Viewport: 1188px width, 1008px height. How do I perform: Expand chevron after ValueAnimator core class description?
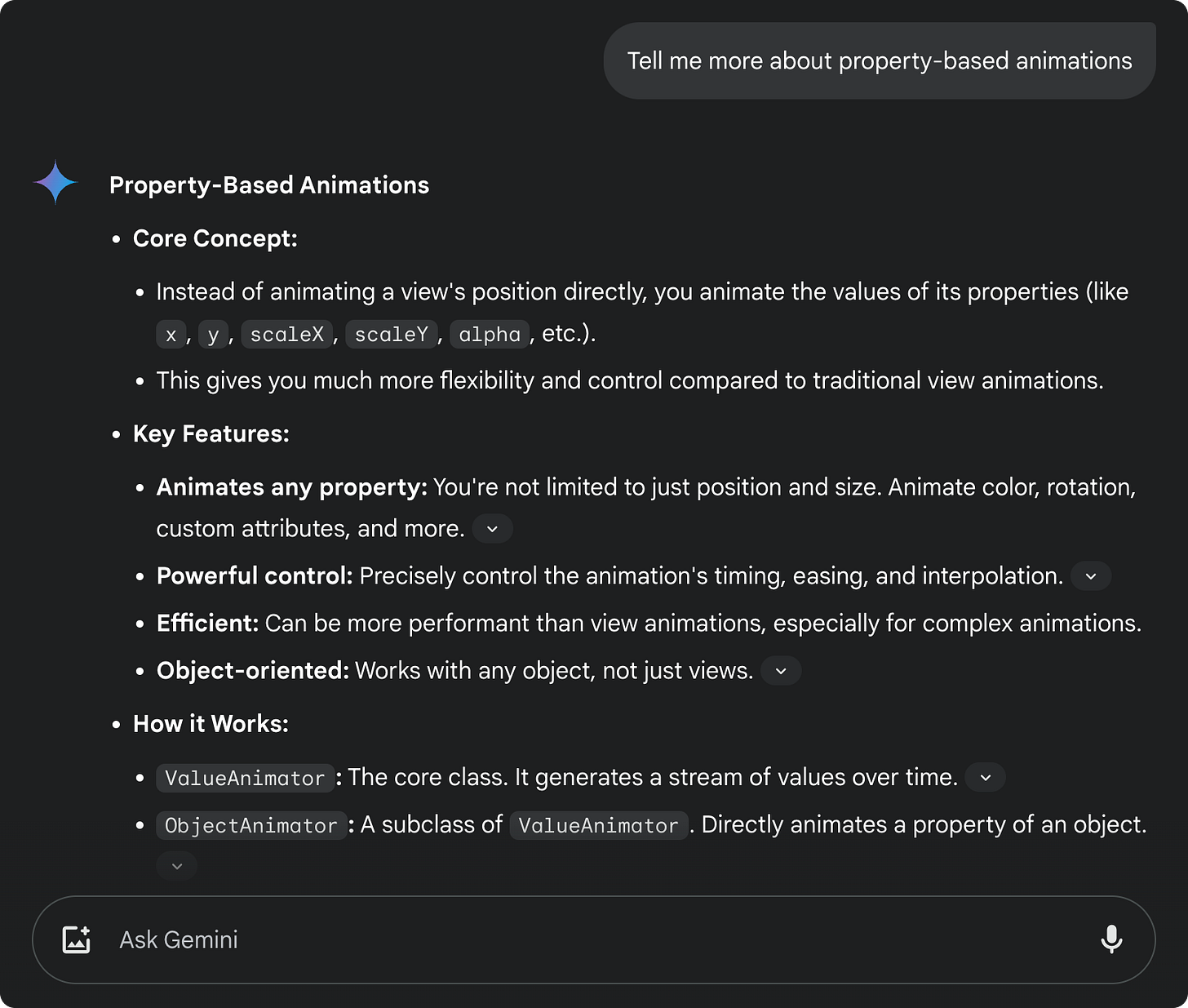[986, 778]
